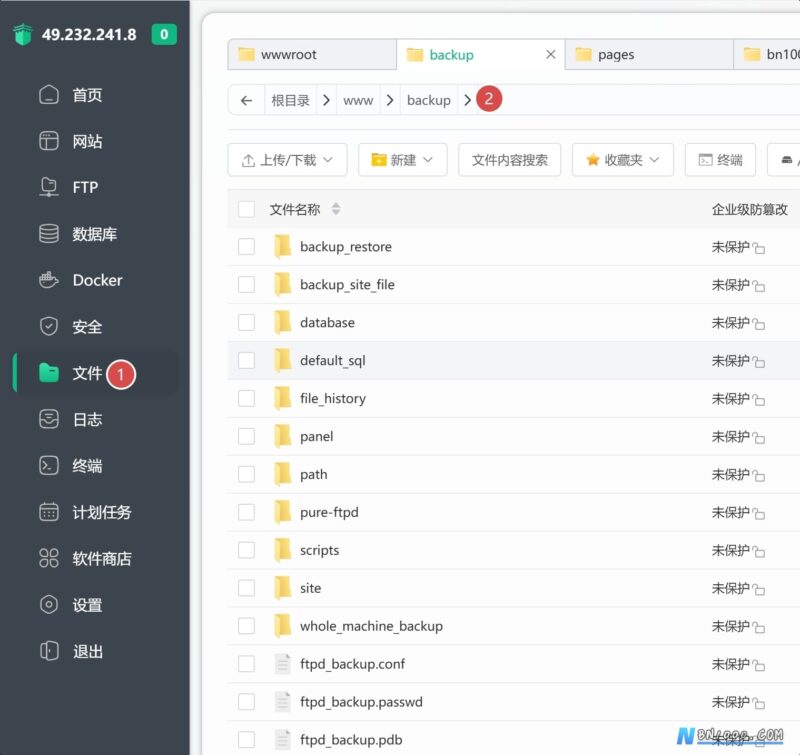Open the 文件 files folder icon

[x=48, y=372]
